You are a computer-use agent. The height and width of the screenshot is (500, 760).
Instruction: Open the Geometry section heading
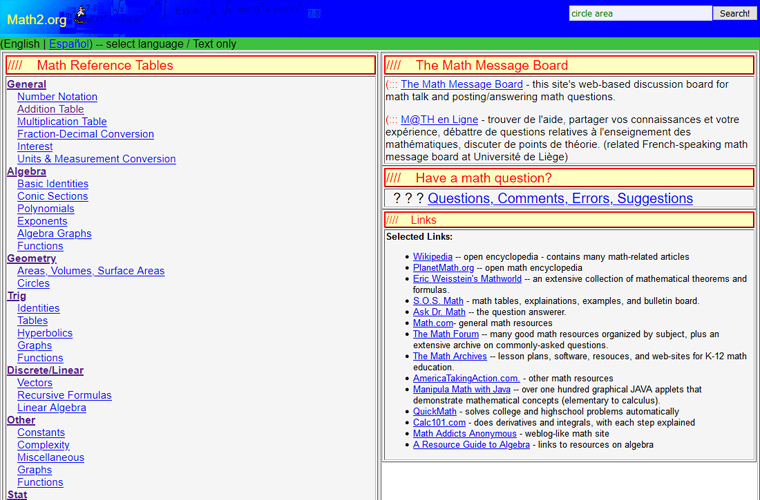(x=32, y=258)
